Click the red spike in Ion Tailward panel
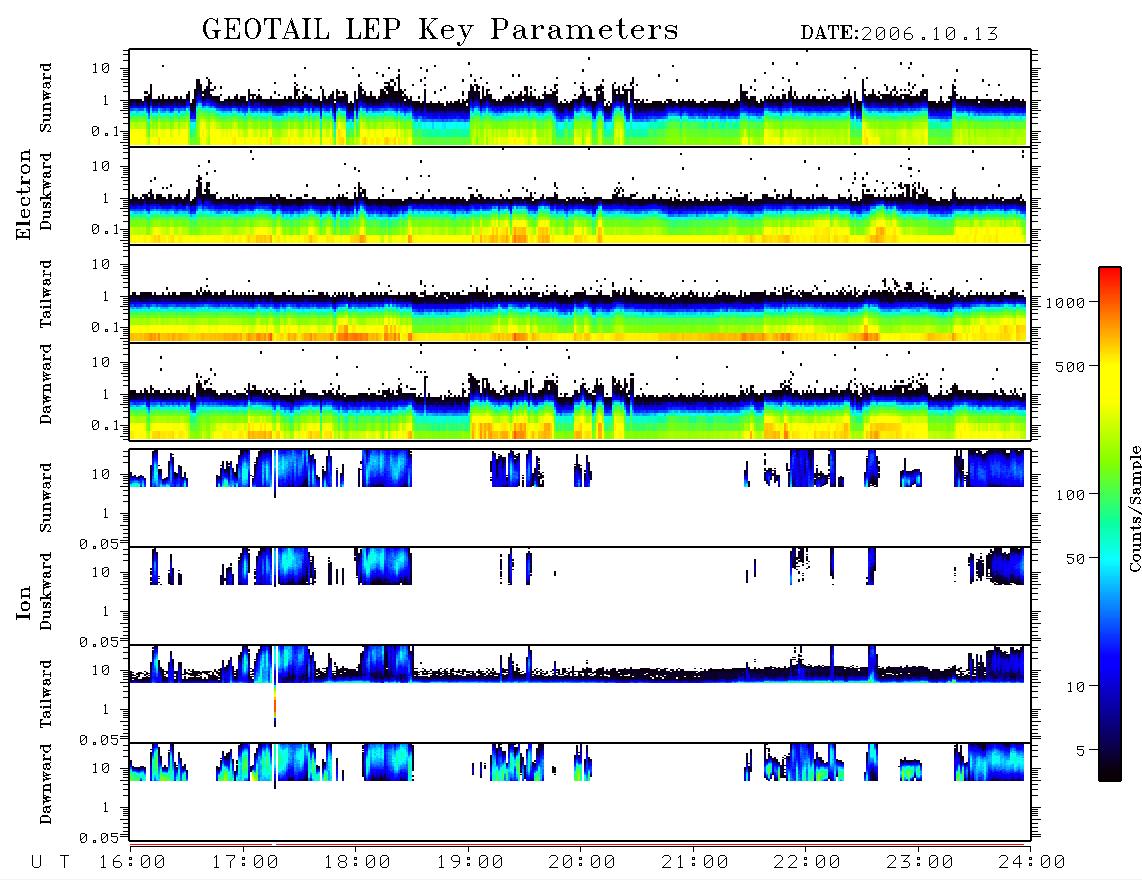Screen dimensions: 1142x880 (275, 705)
